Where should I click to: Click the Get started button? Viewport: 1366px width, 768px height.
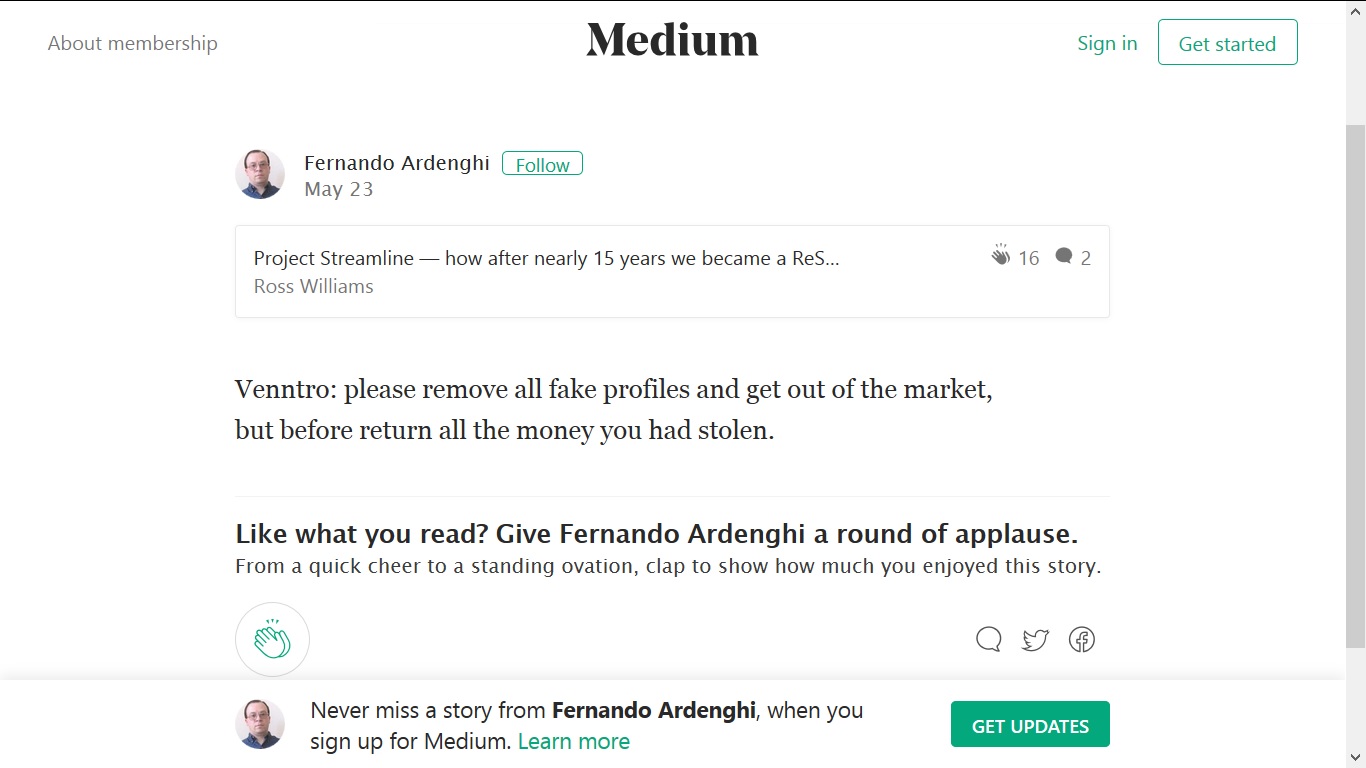pos(1227,43)
